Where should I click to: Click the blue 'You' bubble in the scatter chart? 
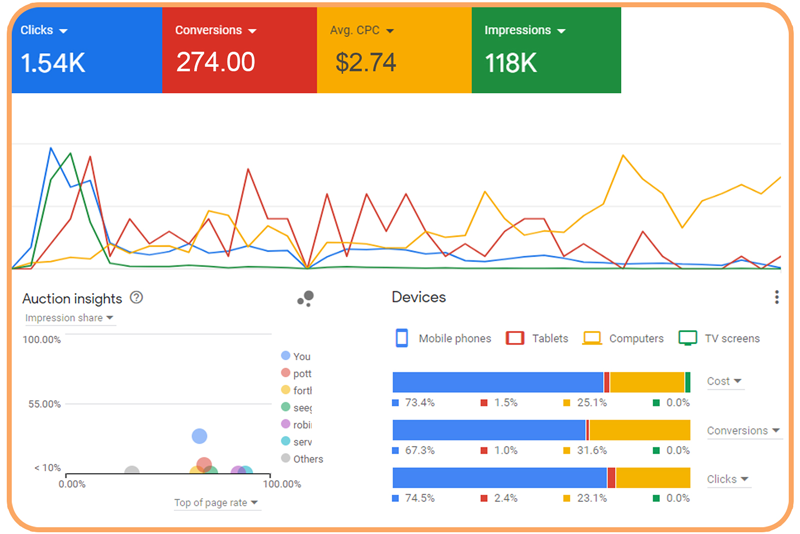tap(199, 436)
